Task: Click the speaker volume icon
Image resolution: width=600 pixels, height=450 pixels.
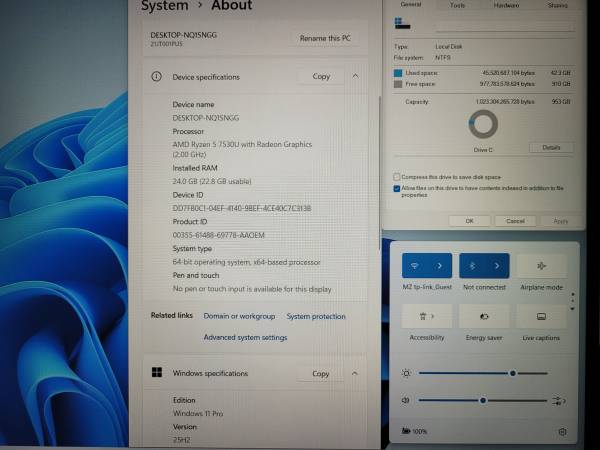Action: tap(406, 400)
